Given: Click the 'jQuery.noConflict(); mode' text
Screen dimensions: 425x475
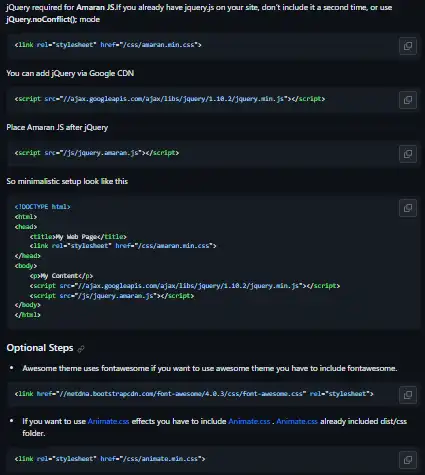Looking at the screenshot, I should tap(53, 19).
